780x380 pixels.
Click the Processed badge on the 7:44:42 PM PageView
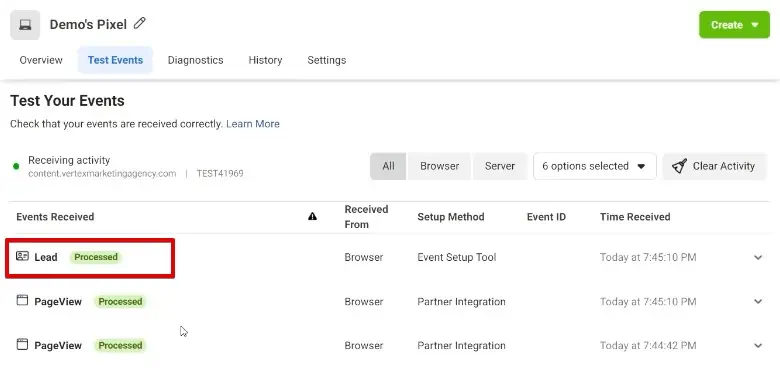120,345
